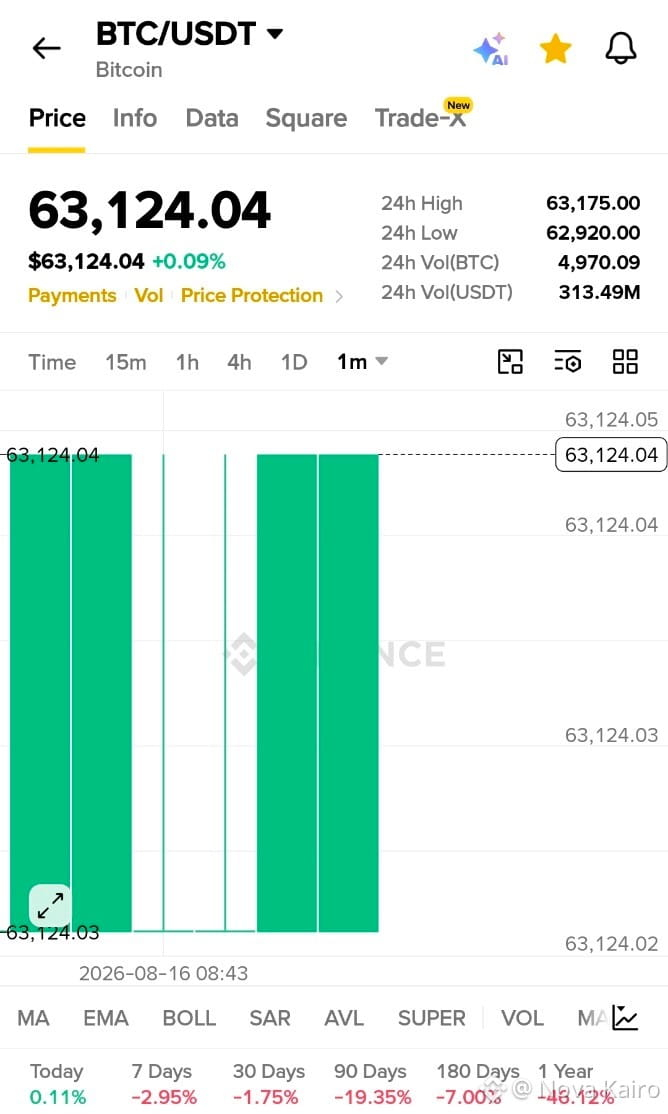Screen dimensions: 668x1114
Task: Expand Price Protection chevron
Action: [x=339, y=296]
